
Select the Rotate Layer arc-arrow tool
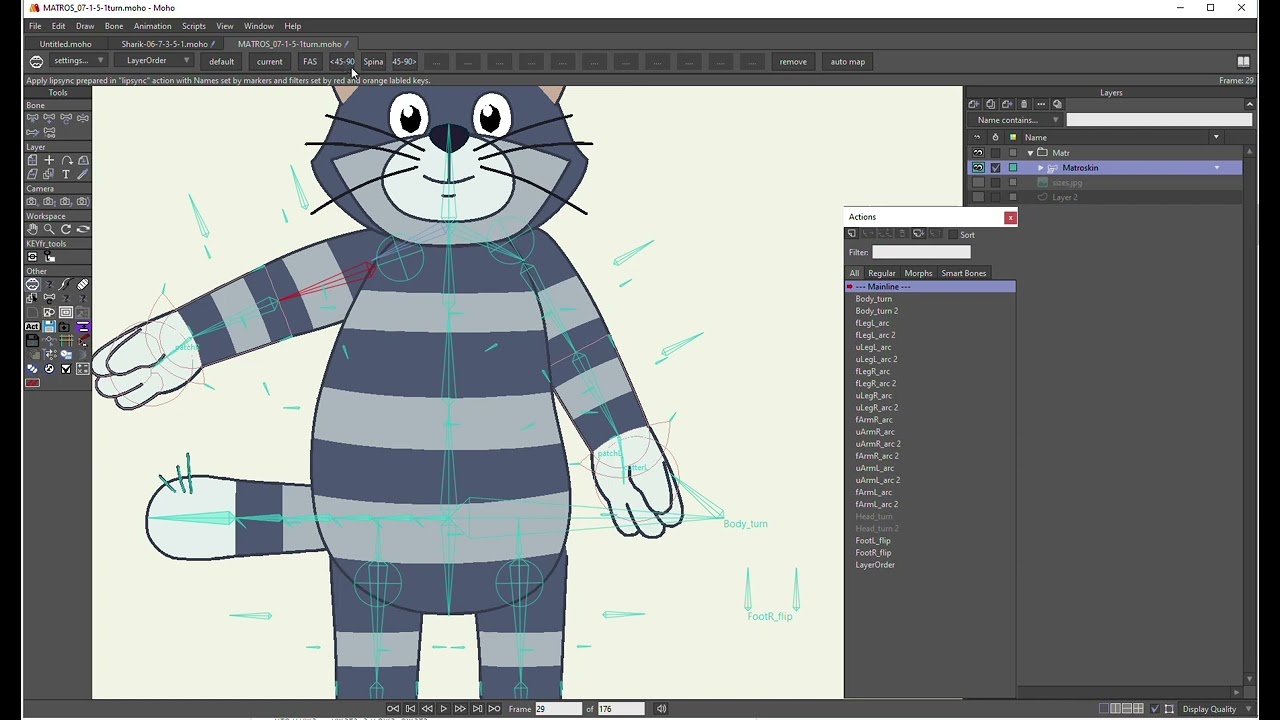[x=66, y=160]
